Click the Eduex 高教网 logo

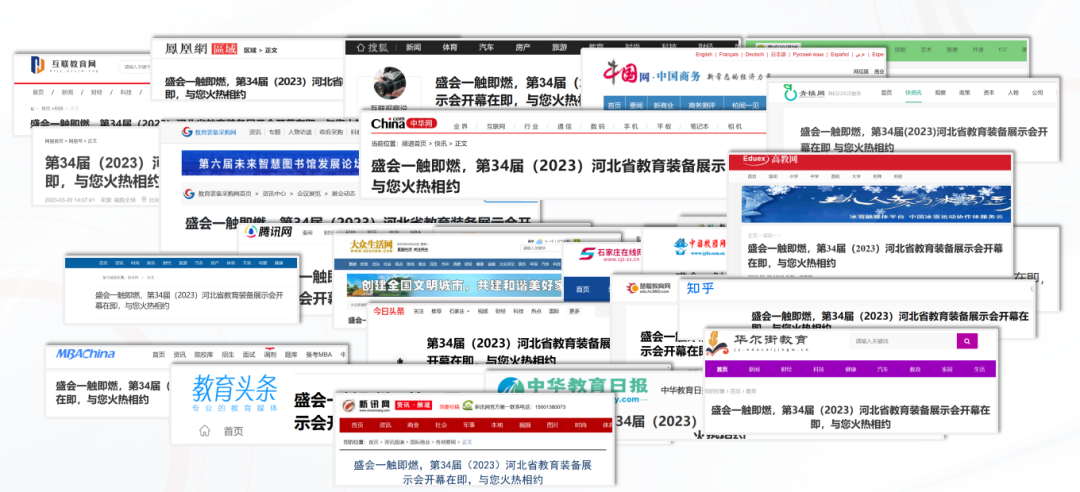point(770,159)
